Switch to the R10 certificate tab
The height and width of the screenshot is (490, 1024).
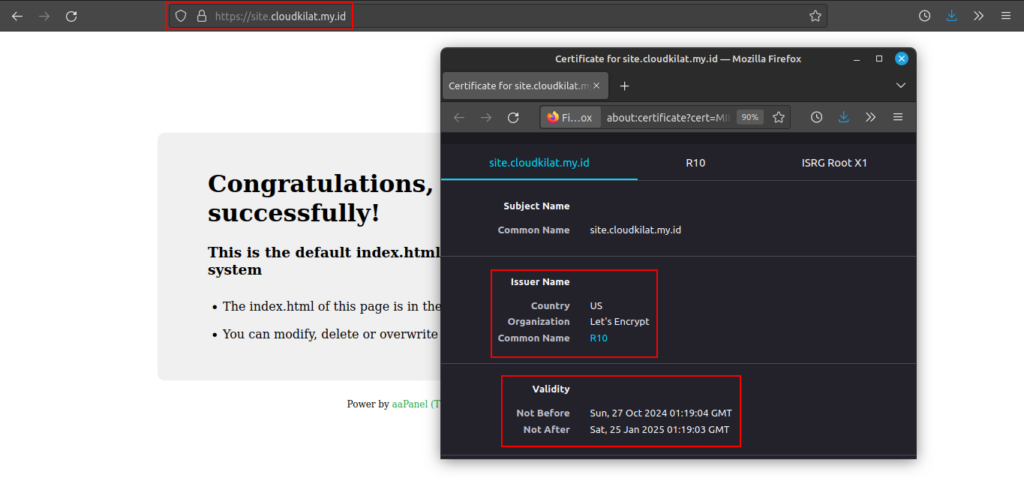pyautogui.click(x=696, y=162)
